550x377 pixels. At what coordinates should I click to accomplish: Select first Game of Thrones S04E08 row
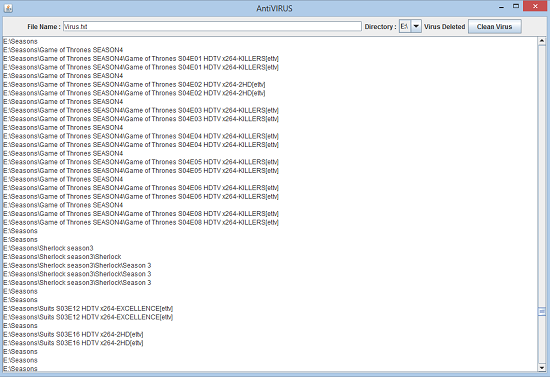141,214
